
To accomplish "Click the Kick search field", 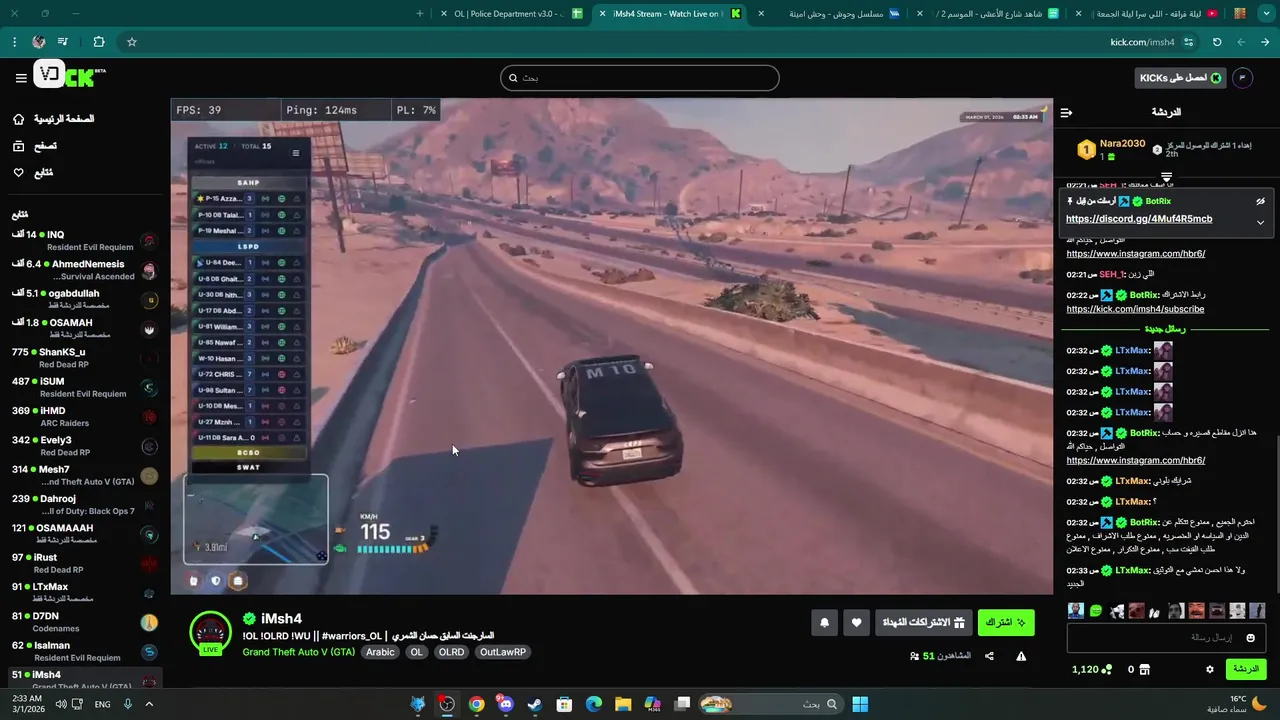I will (x=640, y=78).
